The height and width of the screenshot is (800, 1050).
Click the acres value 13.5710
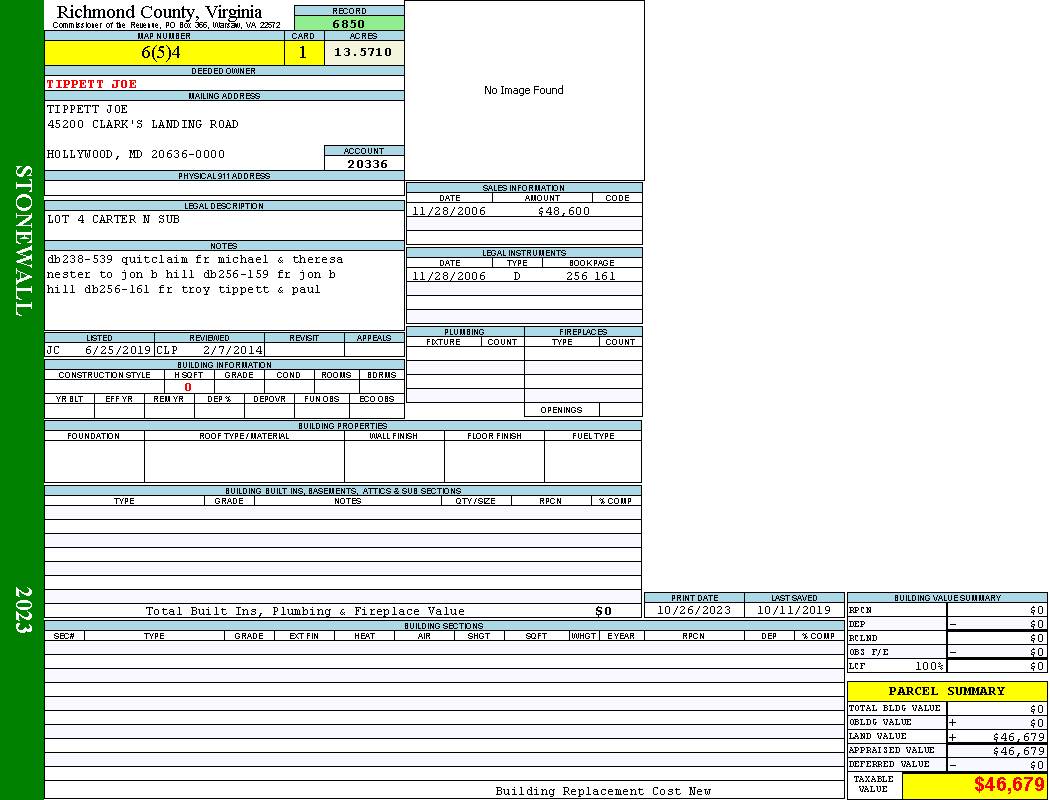click(363, 53)
